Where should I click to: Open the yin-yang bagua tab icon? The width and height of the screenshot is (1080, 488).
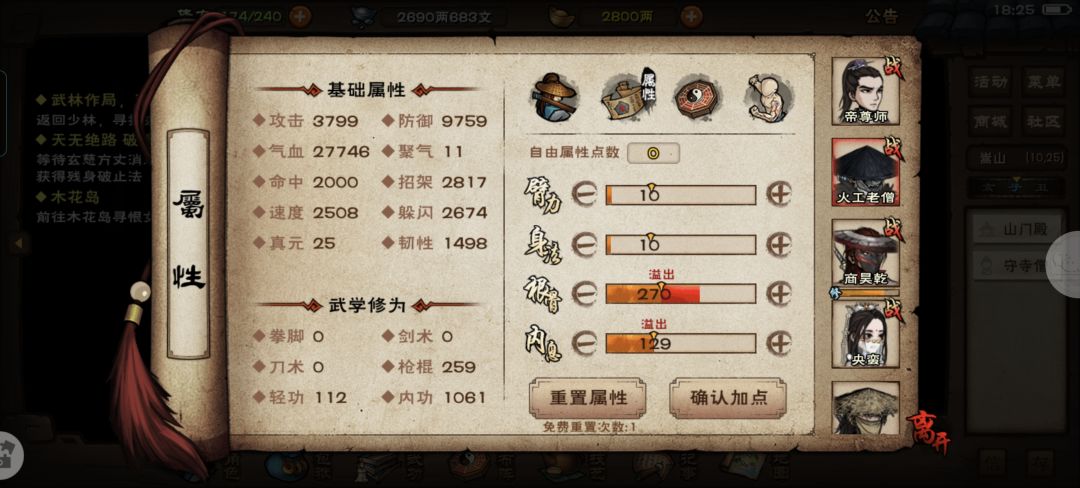[698, 98]
